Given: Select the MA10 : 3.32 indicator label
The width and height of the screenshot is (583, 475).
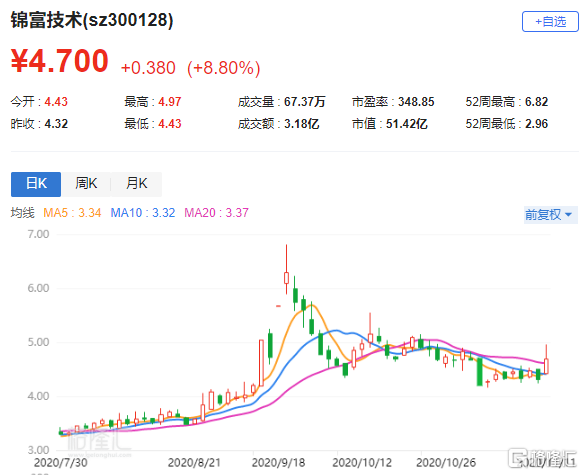Looking at the screenshot, I should tap(143, 213).
